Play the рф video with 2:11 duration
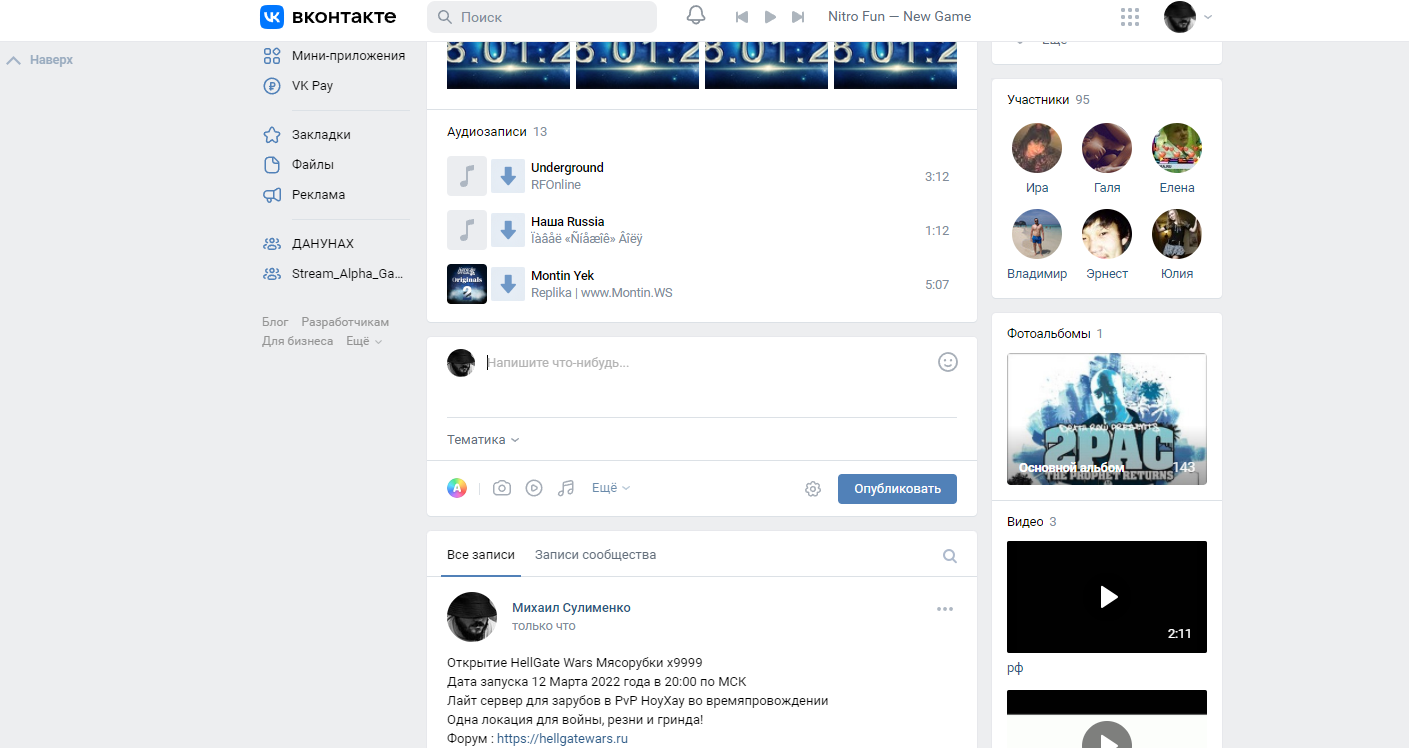 click(x=1107, y=597)
